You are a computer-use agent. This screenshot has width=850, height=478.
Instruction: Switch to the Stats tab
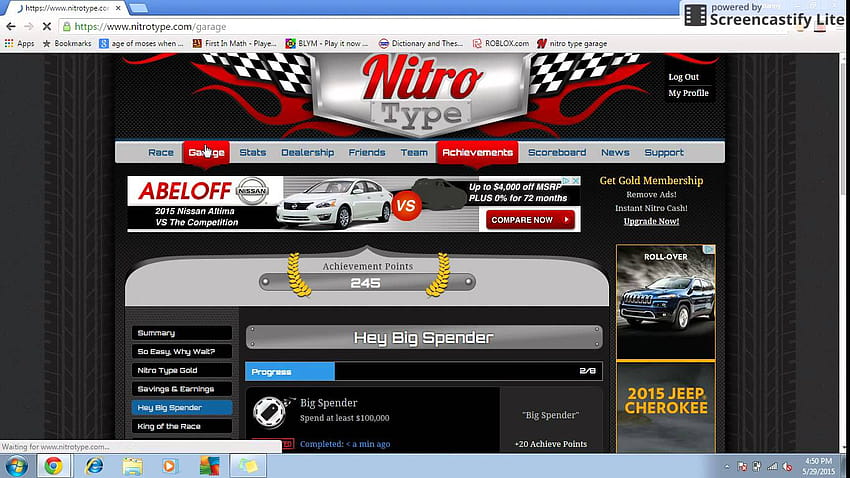pos(253,152)
